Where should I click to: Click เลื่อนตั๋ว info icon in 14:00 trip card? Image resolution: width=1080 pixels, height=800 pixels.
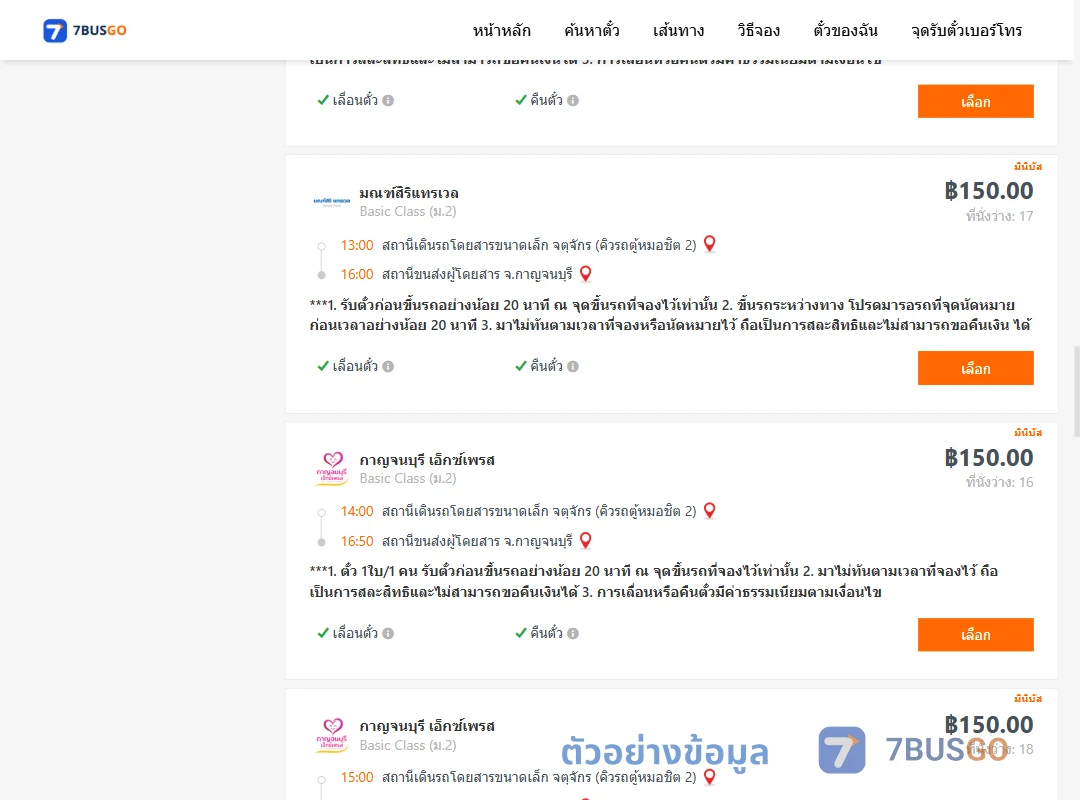[388, 633]
